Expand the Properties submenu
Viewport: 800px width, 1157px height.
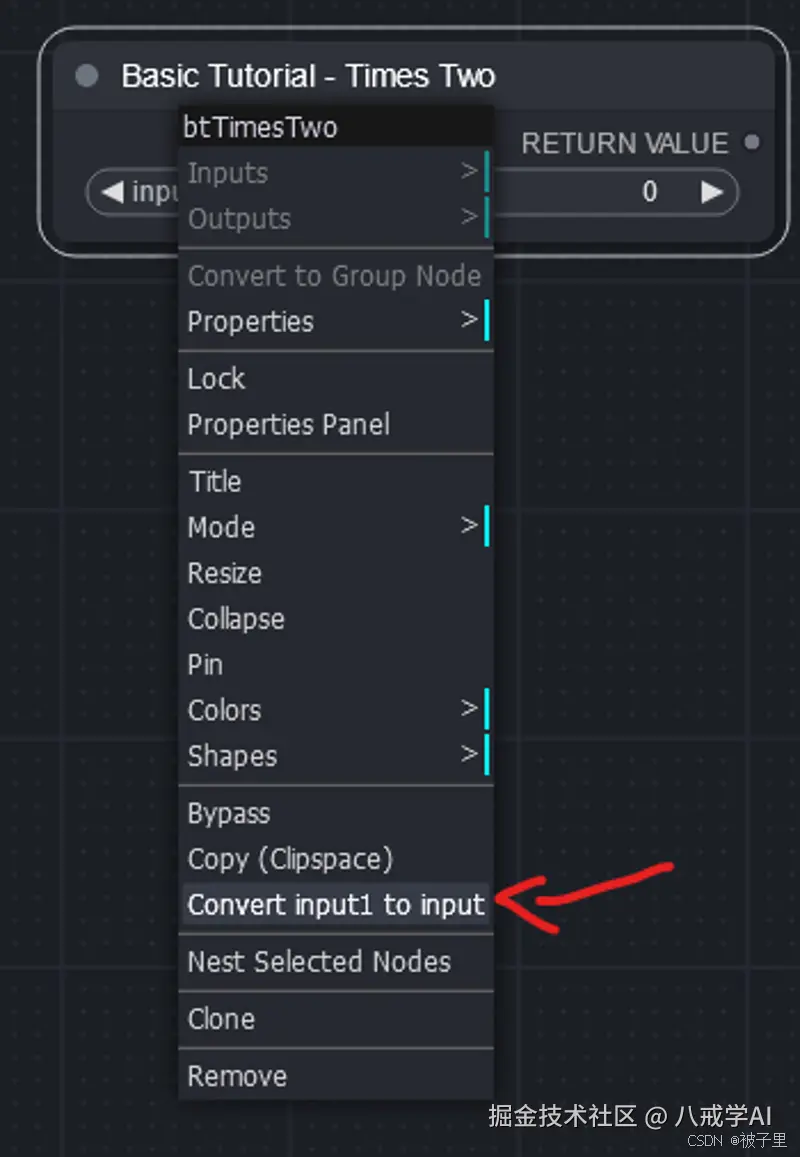[335, 322]
